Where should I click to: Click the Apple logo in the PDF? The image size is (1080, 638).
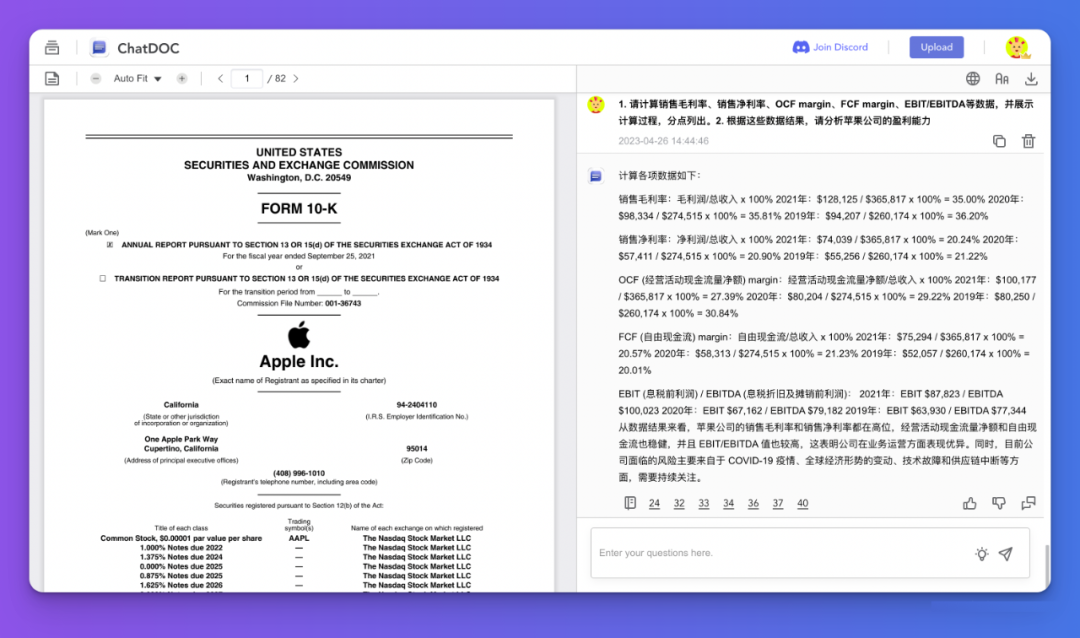299,334
